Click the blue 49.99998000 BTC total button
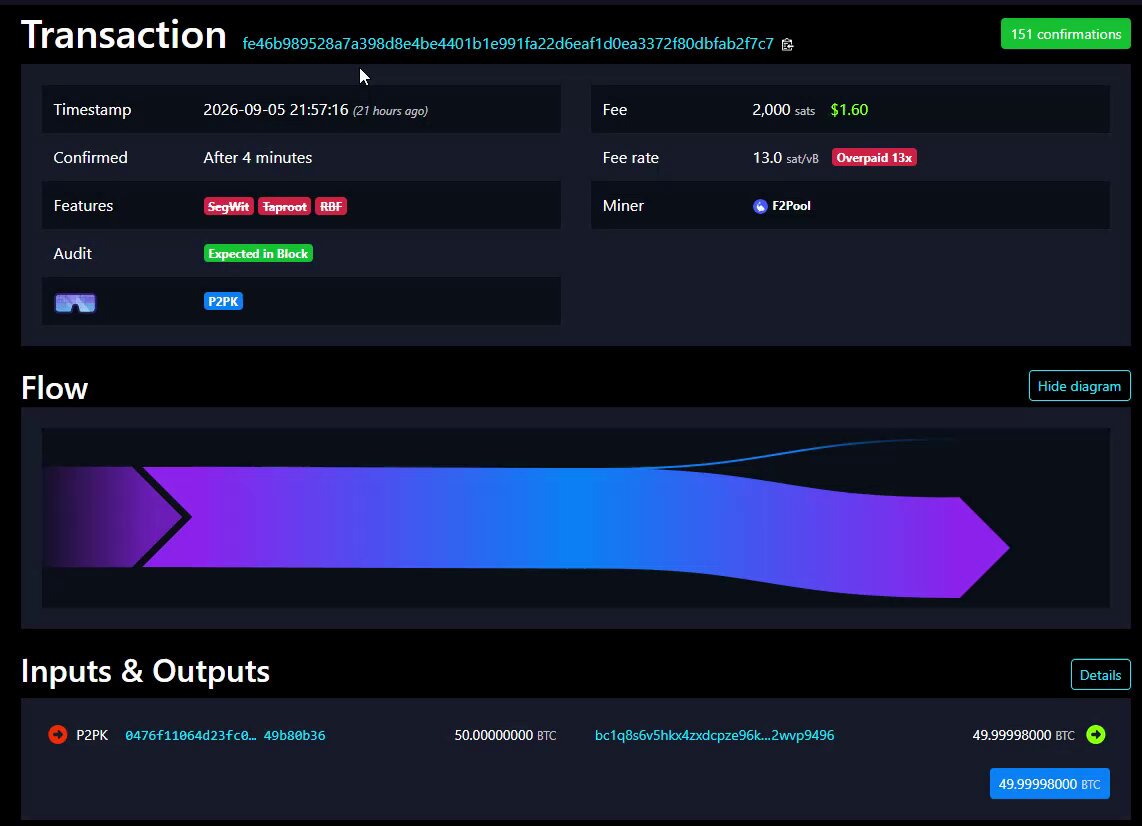The width and height of the screenshot is (1142, 826). (1050, 784)
